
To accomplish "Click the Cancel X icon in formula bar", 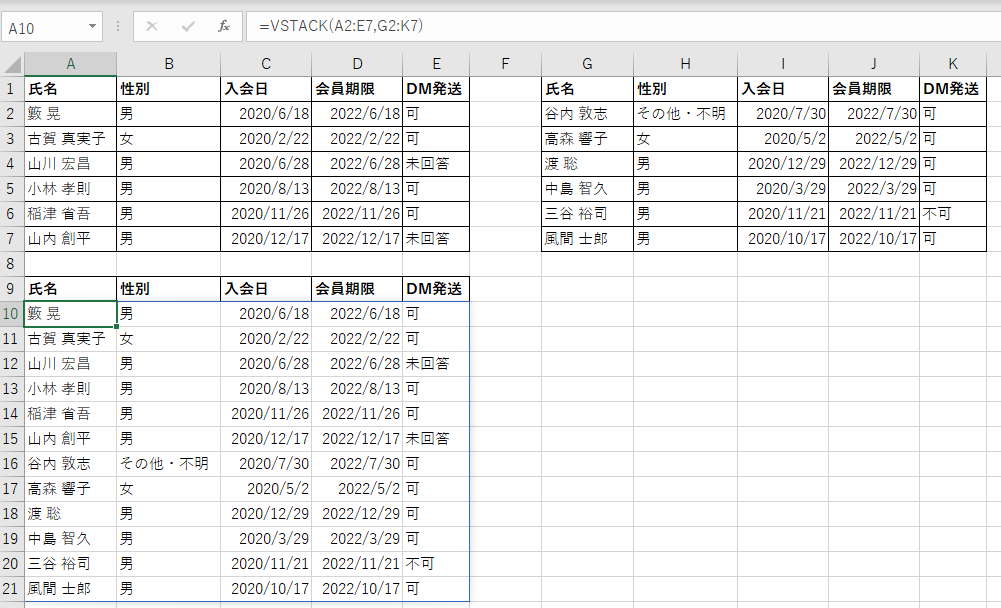I will tap(152, 27).
